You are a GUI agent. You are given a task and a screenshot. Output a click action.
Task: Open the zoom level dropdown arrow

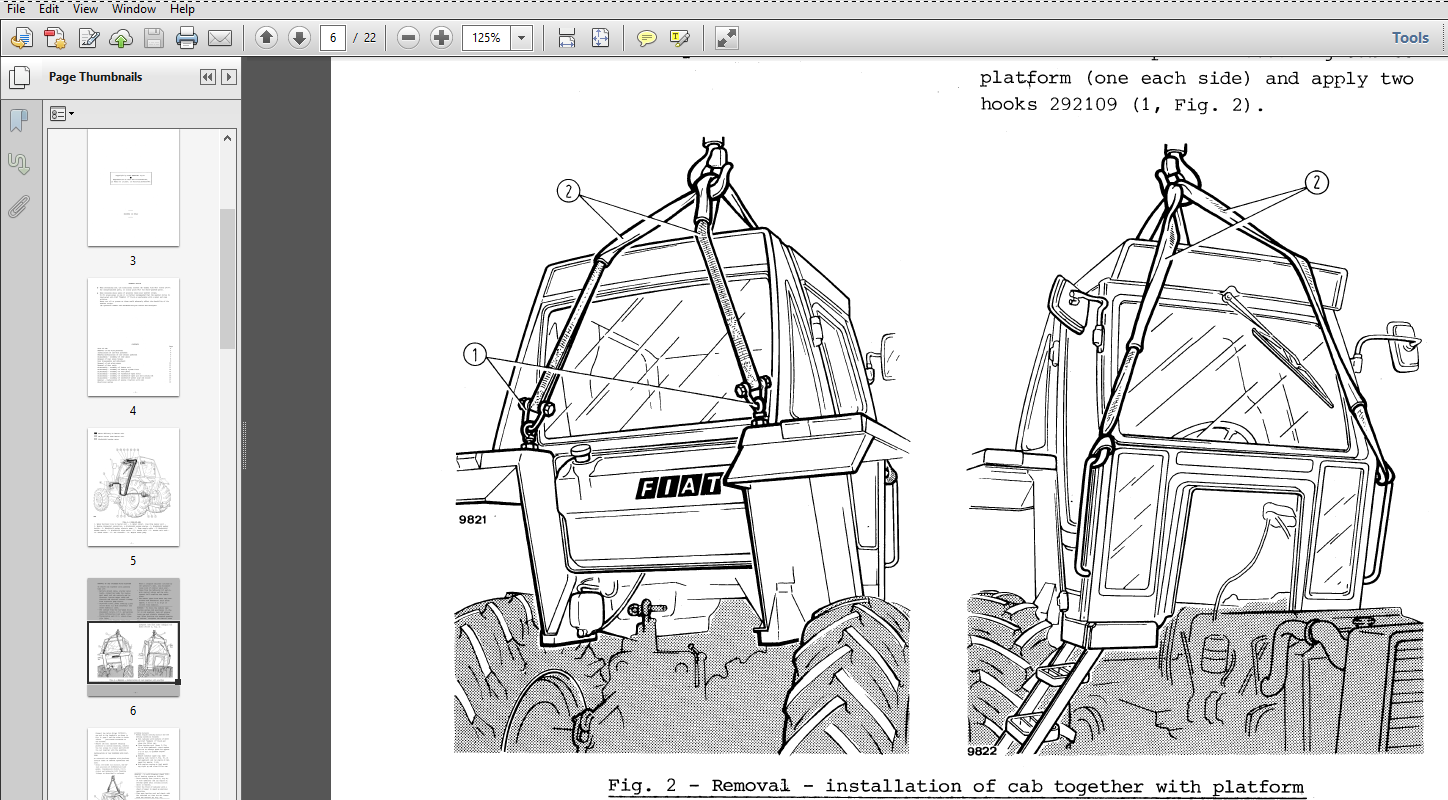522,38
